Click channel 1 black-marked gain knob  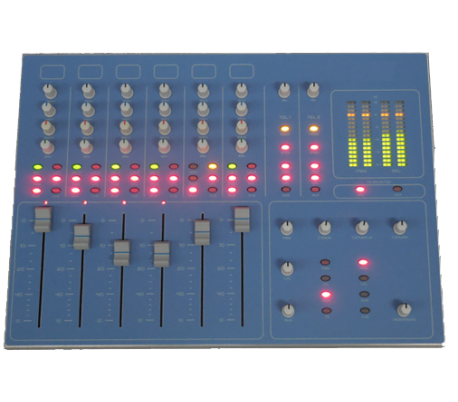tap(49, 91)
